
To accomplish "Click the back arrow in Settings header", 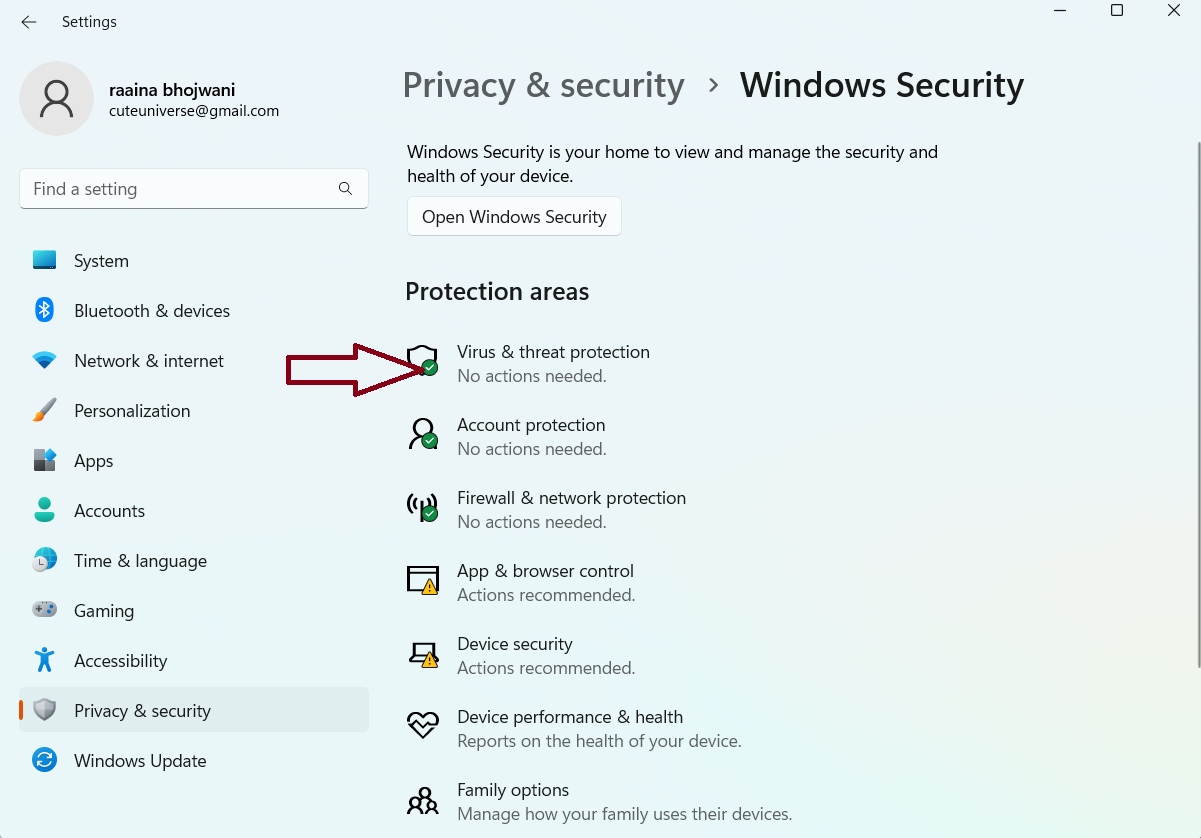I will (x=29, y=22).
